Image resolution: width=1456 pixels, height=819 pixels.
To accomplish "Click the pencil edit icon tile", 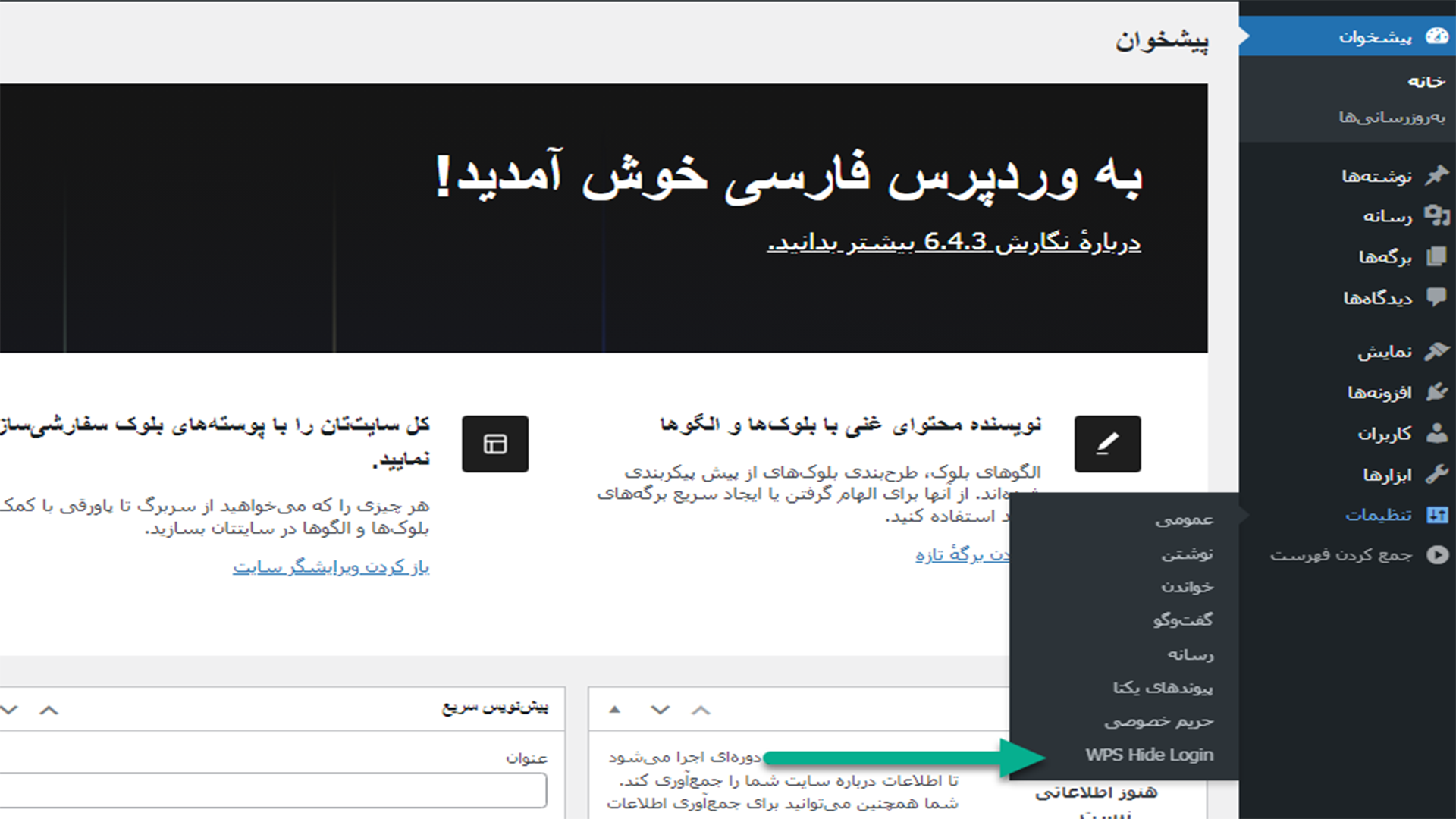I will click(1107, 444).
